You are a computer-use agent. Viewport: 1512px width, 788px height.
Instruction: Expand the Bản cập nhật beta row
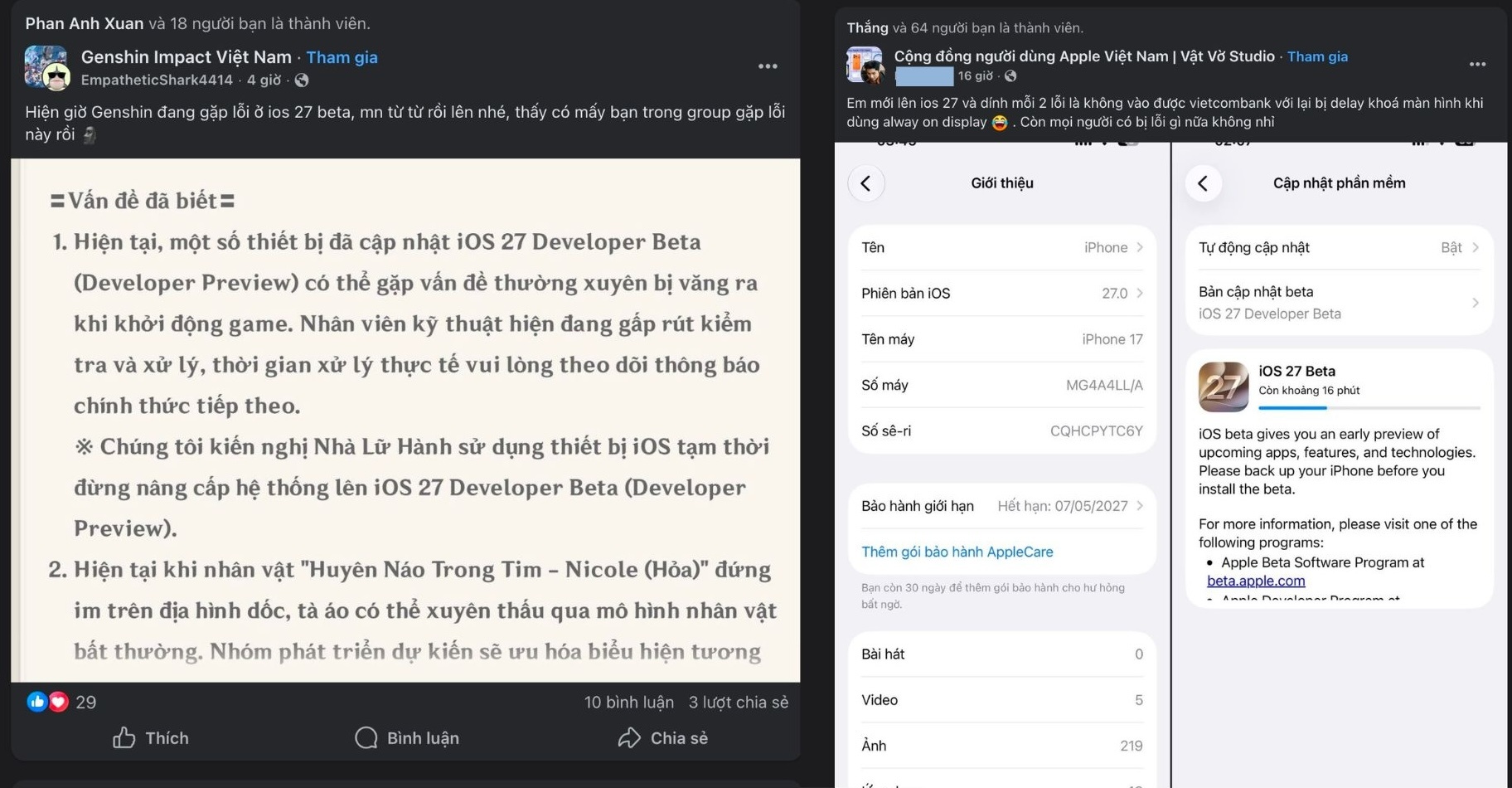pyautogui.click(x=1339, y=302)
